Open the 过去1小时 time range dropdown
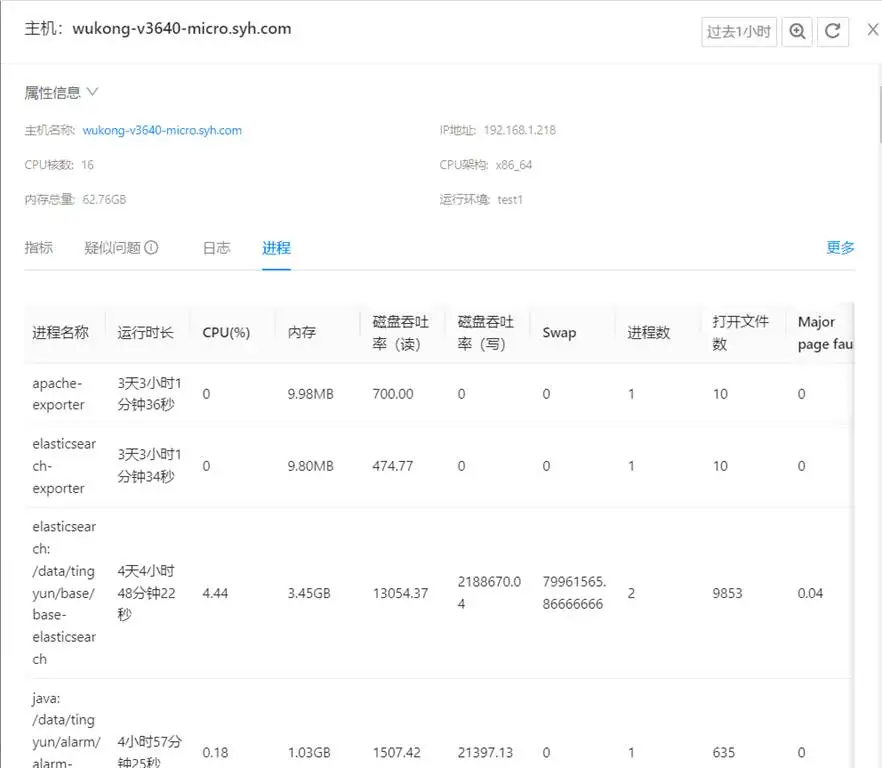 [x=738, y=31]
